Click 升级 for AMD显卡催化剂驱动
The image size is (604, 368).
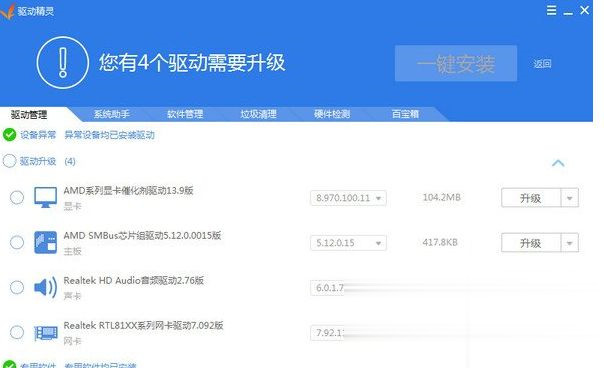531,198
